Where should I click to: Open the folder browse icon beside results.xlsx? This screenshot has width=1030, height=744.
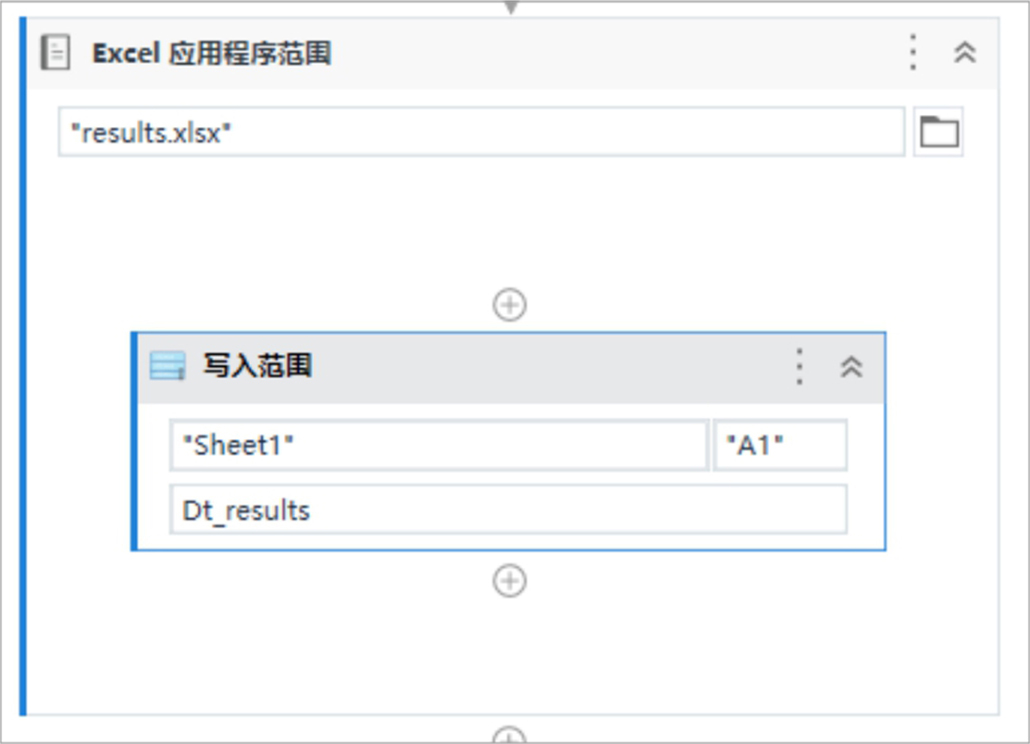(939, 132)
